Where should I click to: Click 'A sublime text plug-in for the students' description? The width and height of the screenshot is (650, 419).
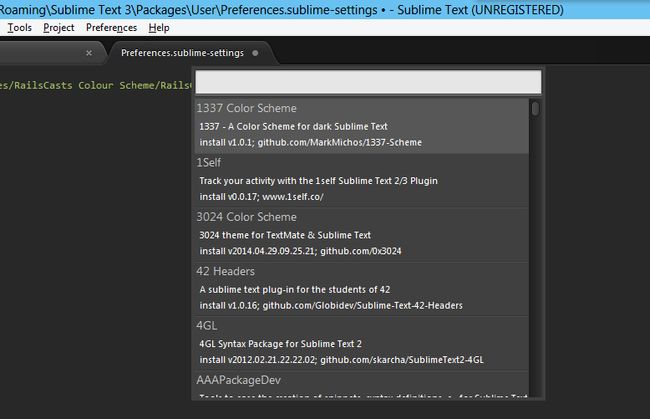[x=294, y=289]
